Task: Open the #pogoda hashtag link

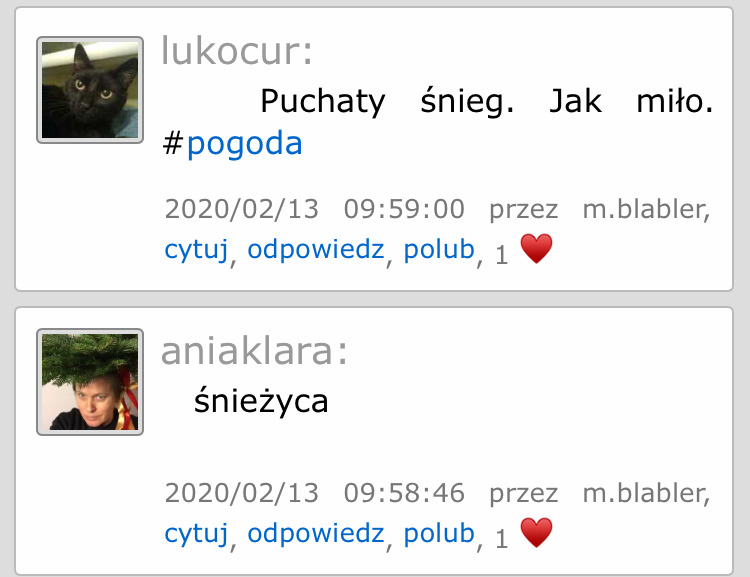Action: coord(244,143)
